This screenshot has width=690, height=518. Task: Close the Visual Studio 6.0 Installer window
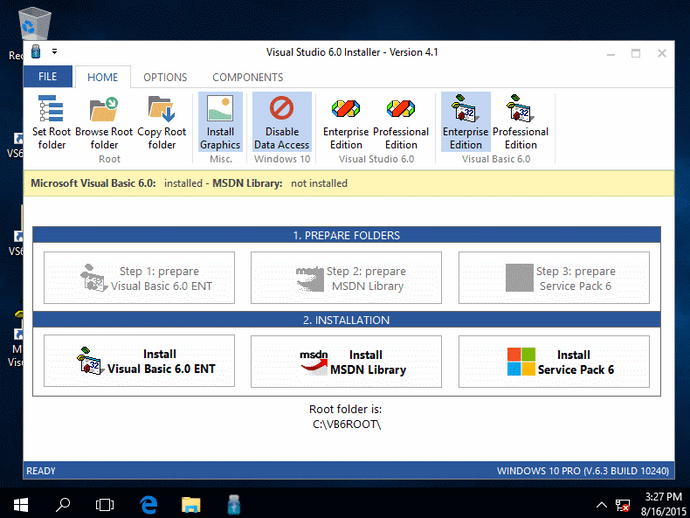[661, 54]
